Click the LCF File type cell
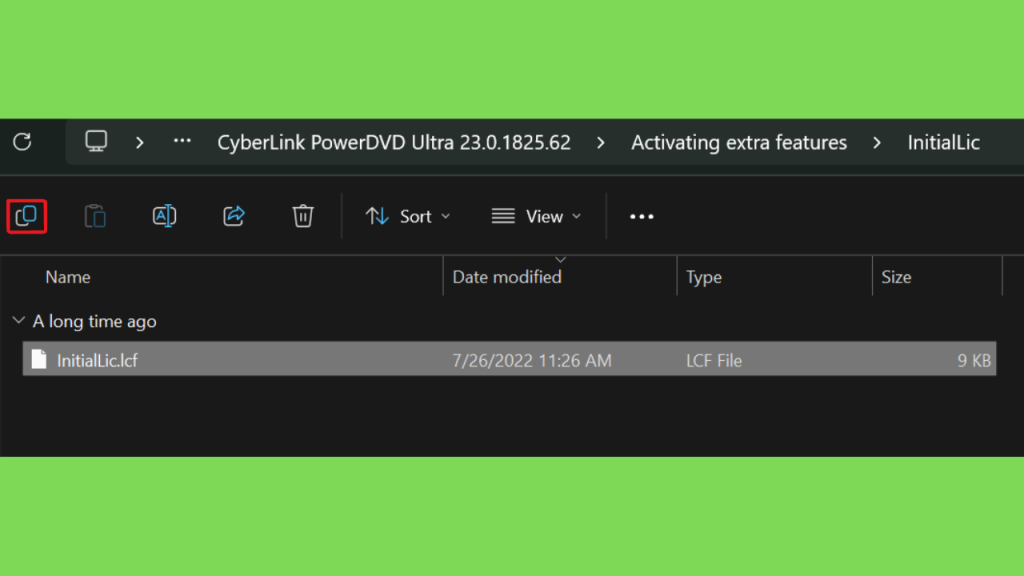 (714, 360)
